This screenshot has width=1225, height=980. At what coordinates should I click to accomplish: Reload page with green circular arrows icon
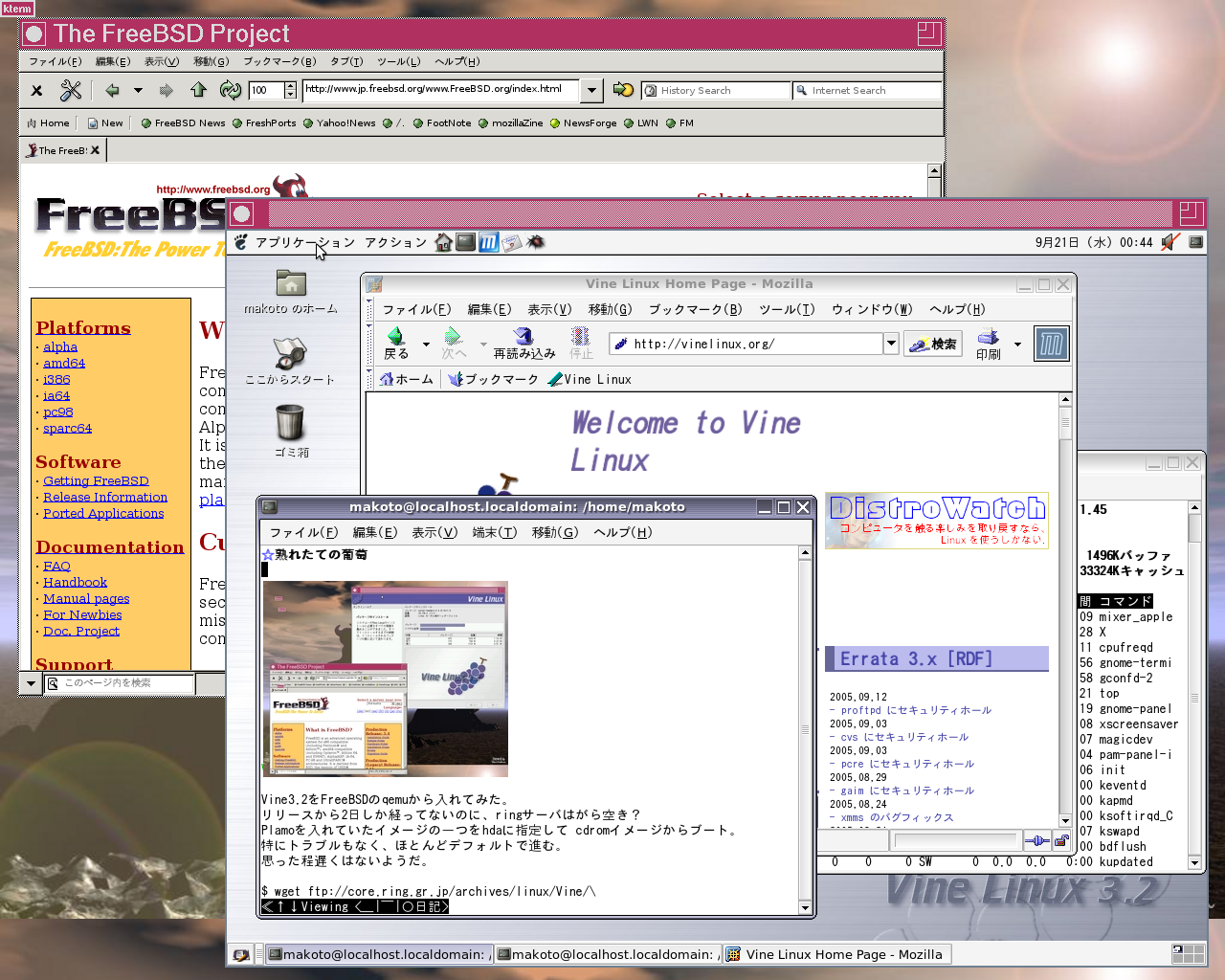(x=231, y=90)
